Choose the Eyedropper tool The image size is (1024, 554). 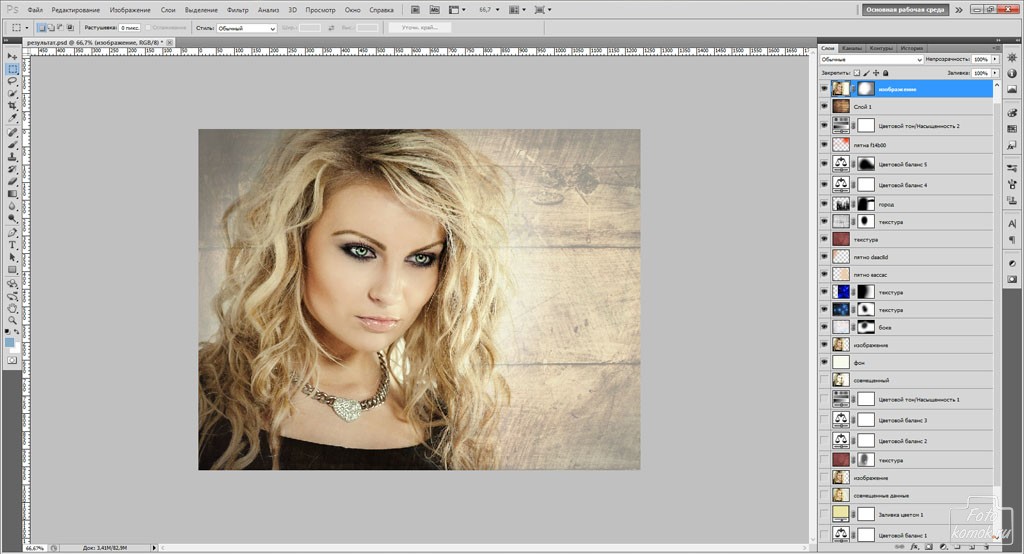click(x=12, y=118)
